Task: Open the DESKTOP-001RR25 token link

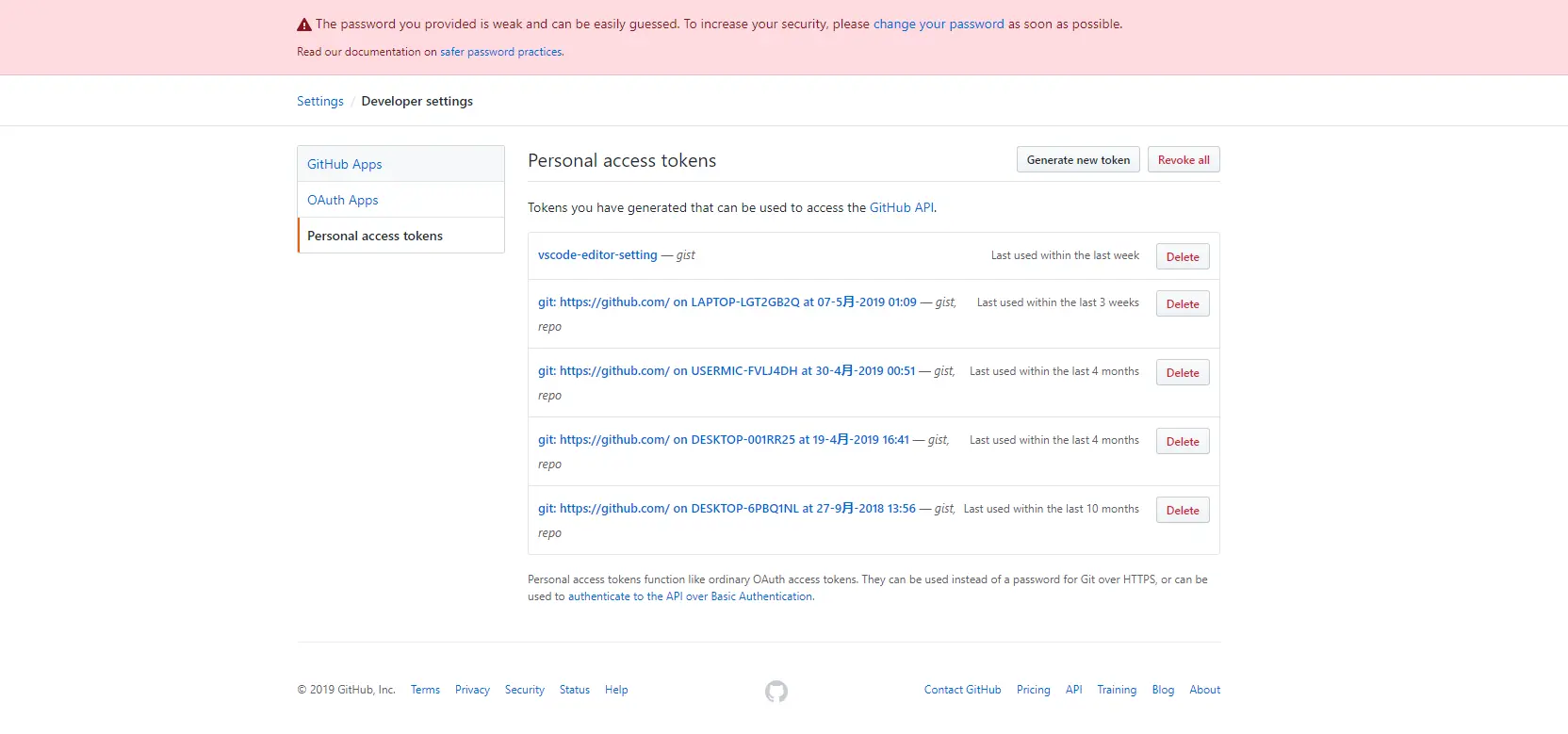Action: pos(724,440)
